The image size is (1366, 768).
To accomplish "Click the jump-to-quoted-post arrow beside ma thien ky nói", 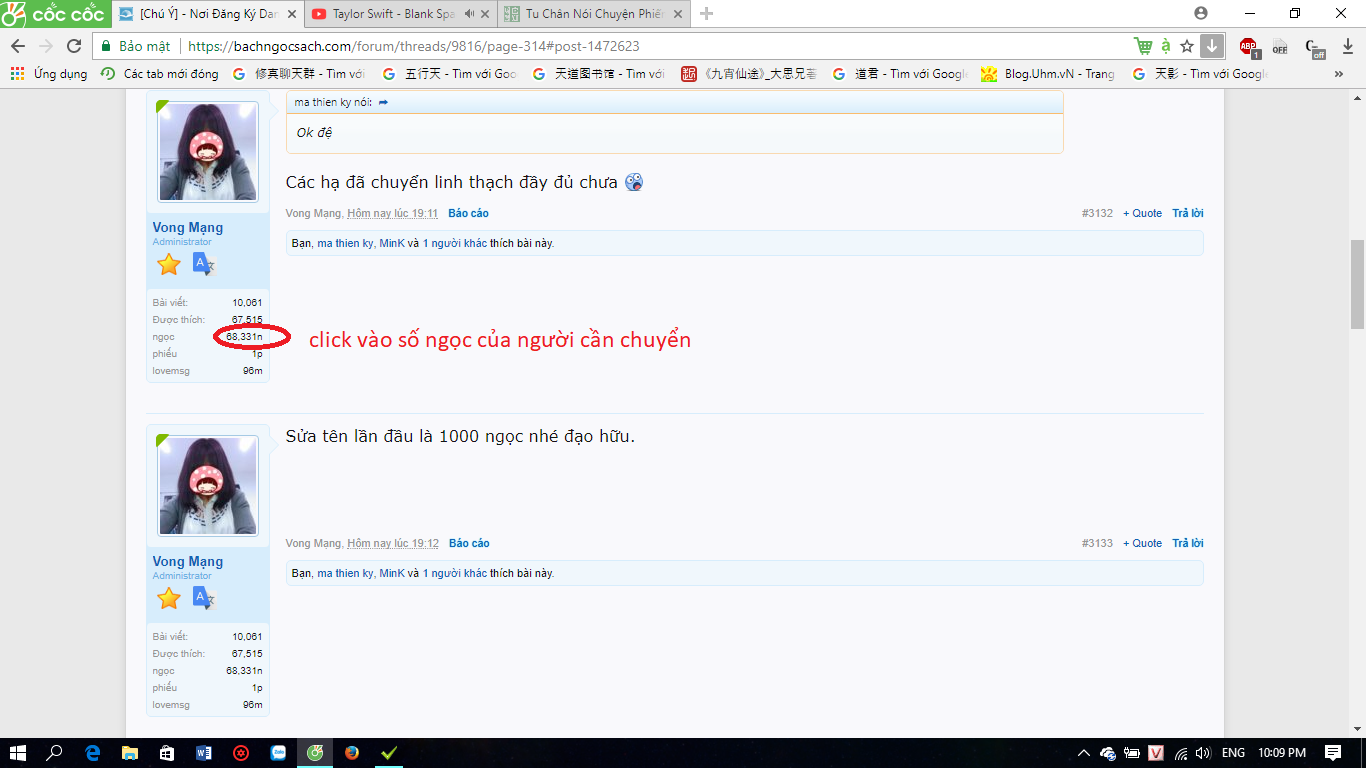I will pyautogui.click(x=383, y=102).
